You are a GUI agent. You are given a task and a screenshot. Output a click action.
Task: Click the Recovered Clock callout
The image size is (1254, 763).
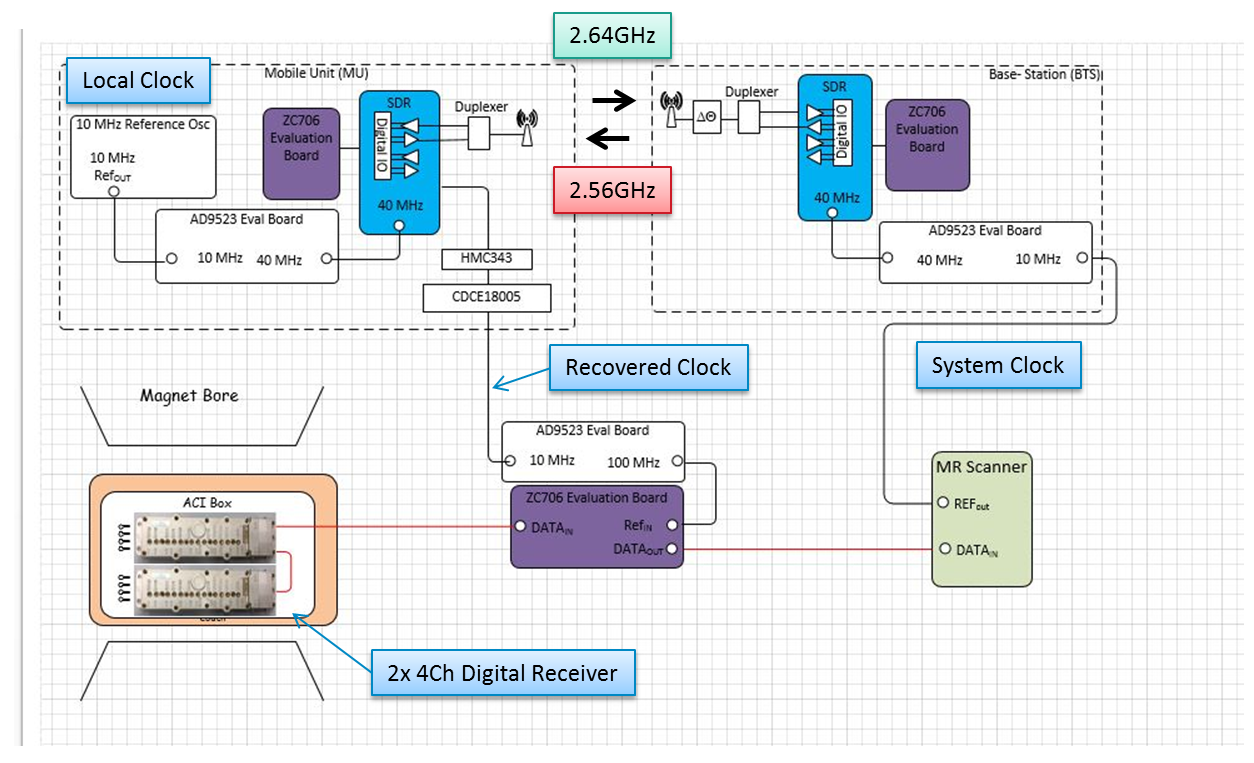tap(648, 368)
